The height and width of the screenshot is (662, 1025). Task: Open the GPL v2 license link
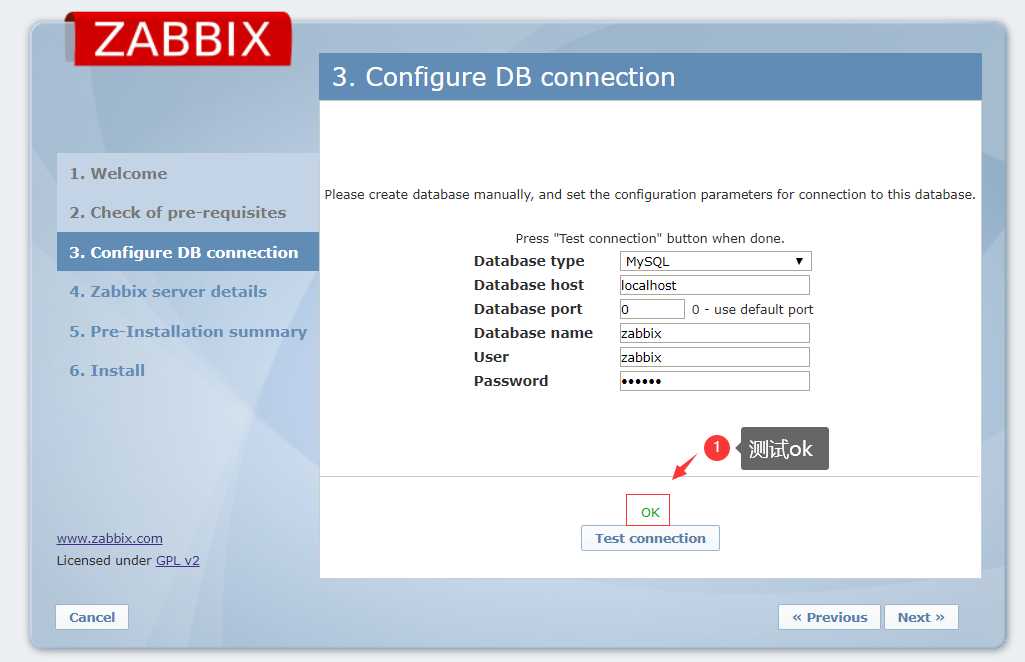178,561
